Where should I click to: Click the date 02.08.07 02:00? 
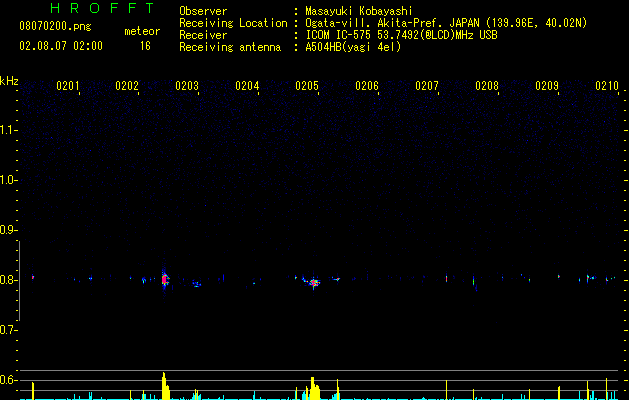coord(61,46)
